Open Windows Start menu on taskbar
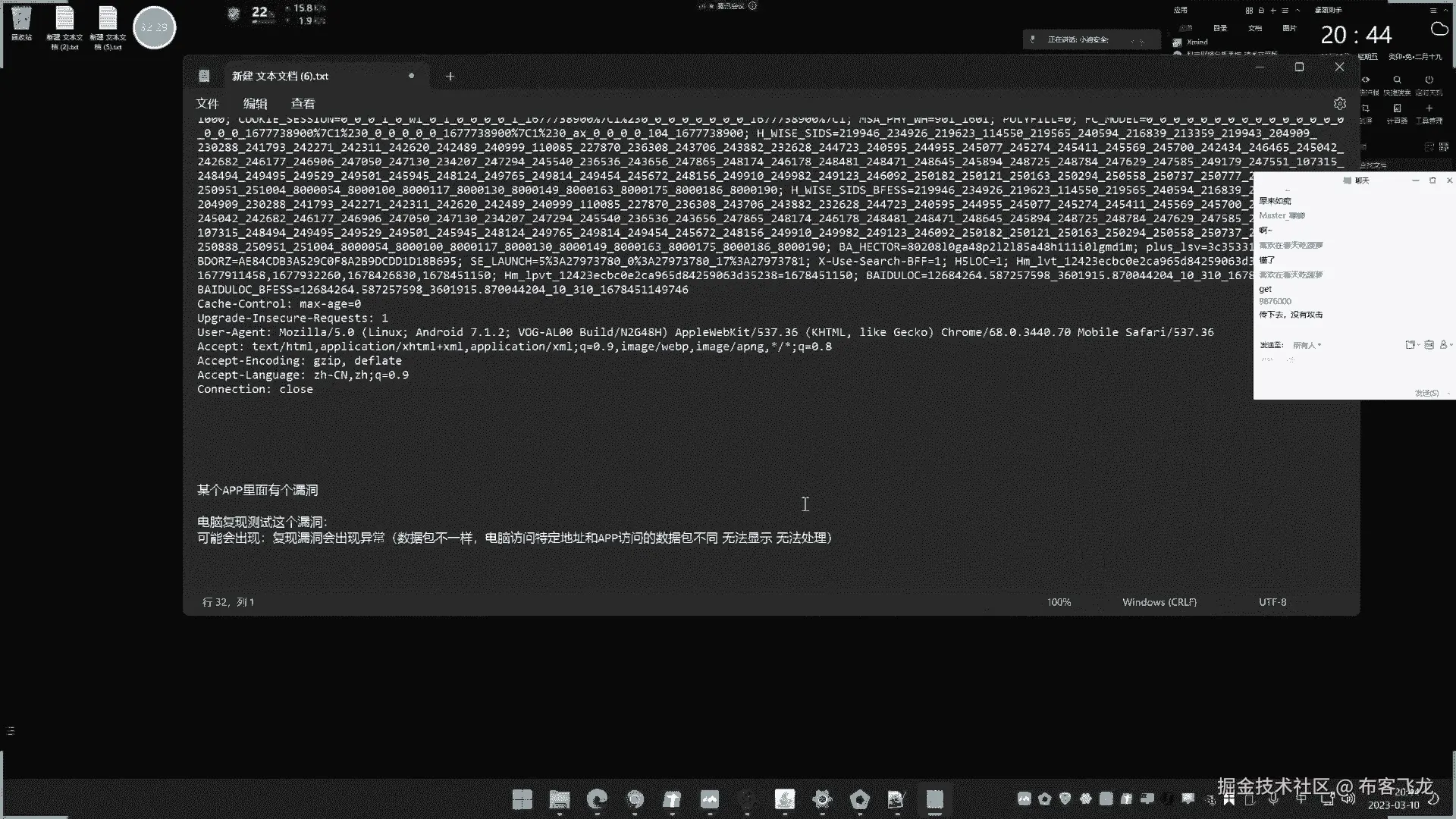Screen dimensions: 1456x819 522,799
